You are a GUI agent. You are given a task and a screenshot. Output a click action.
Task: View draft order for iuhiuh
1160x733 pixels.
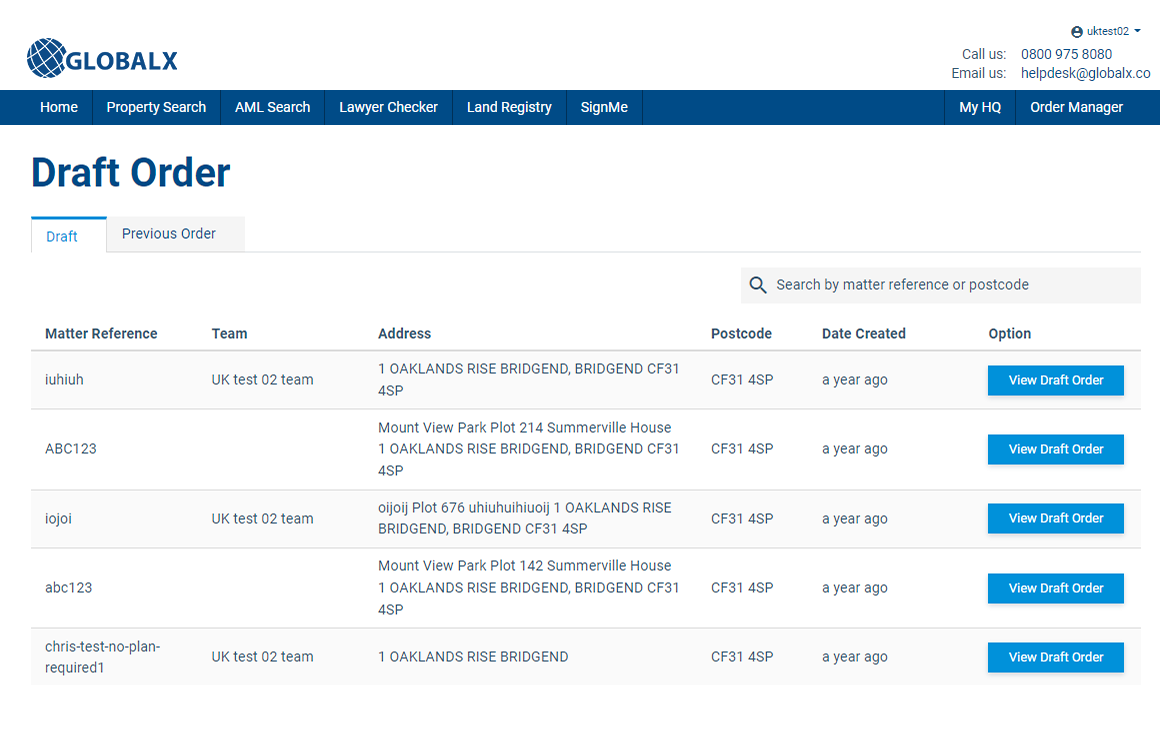click(x=1055, y=380)
